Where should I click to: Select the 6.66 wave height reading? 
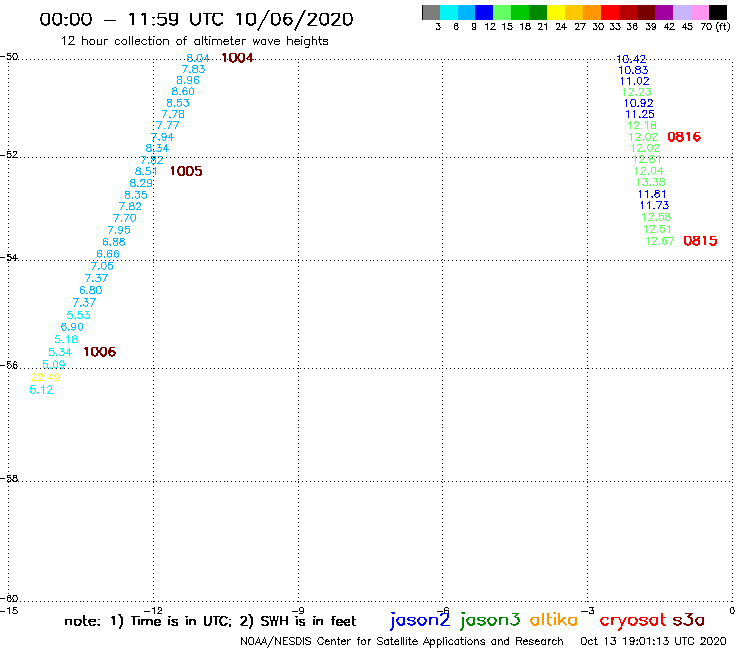(108, 254)
